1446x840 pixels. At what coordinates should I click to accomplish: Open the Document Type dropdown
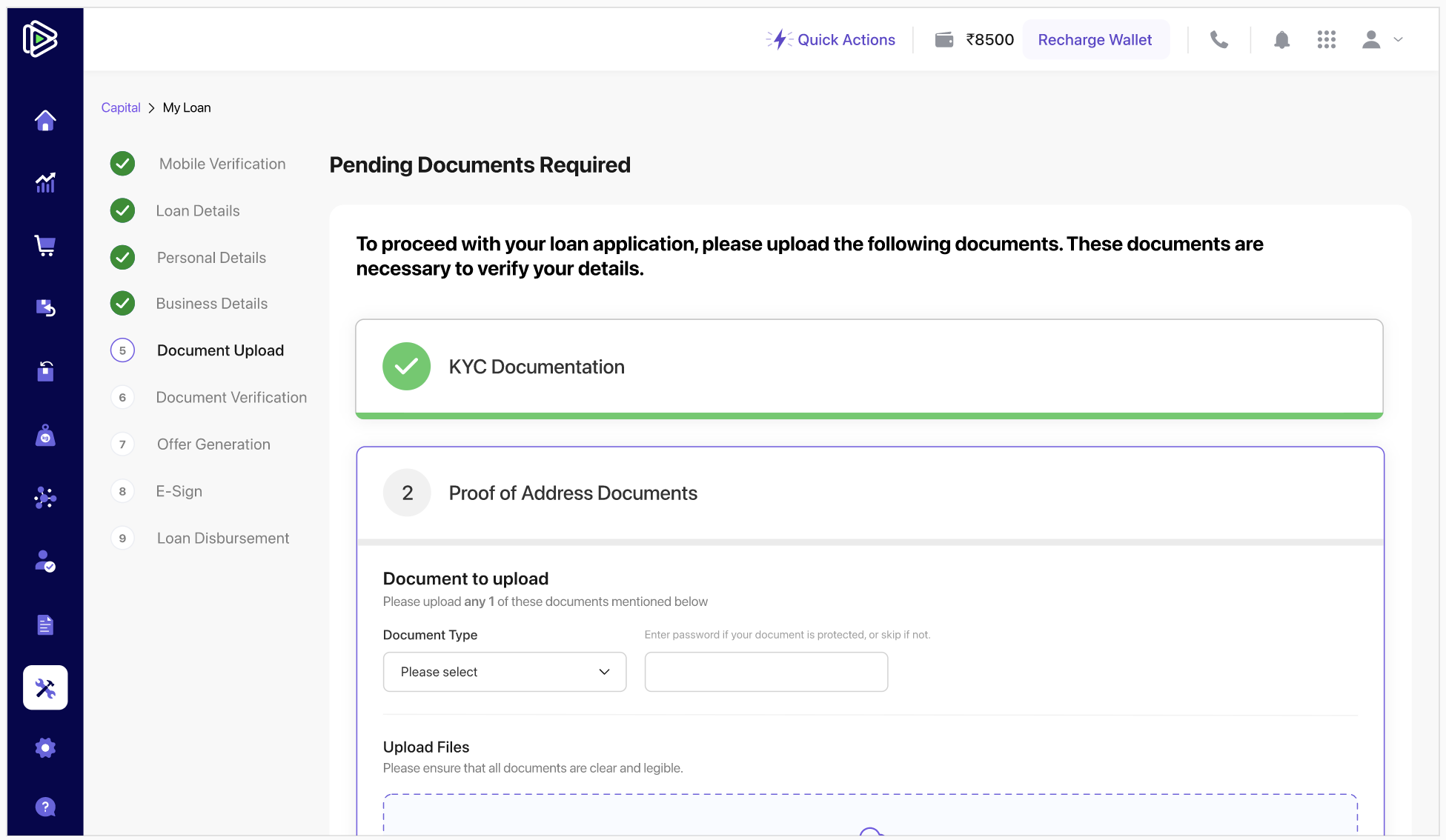505,672
